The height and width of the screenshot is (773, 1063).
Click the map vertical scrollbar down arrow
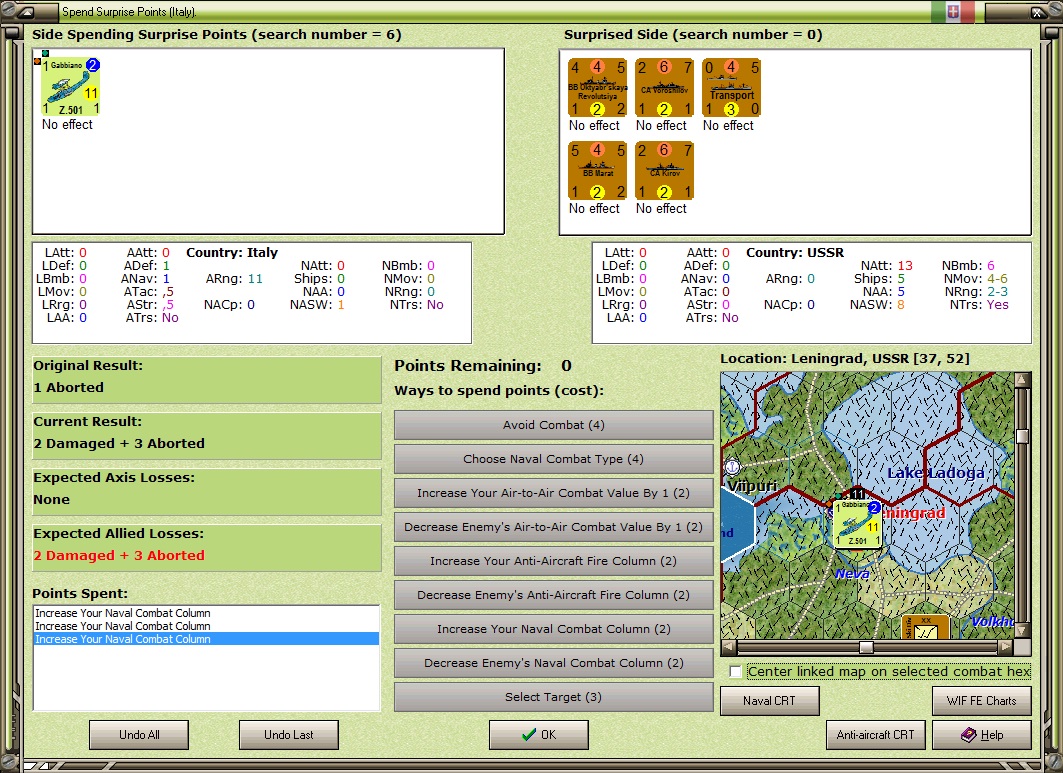click(x=1022, y=630)
